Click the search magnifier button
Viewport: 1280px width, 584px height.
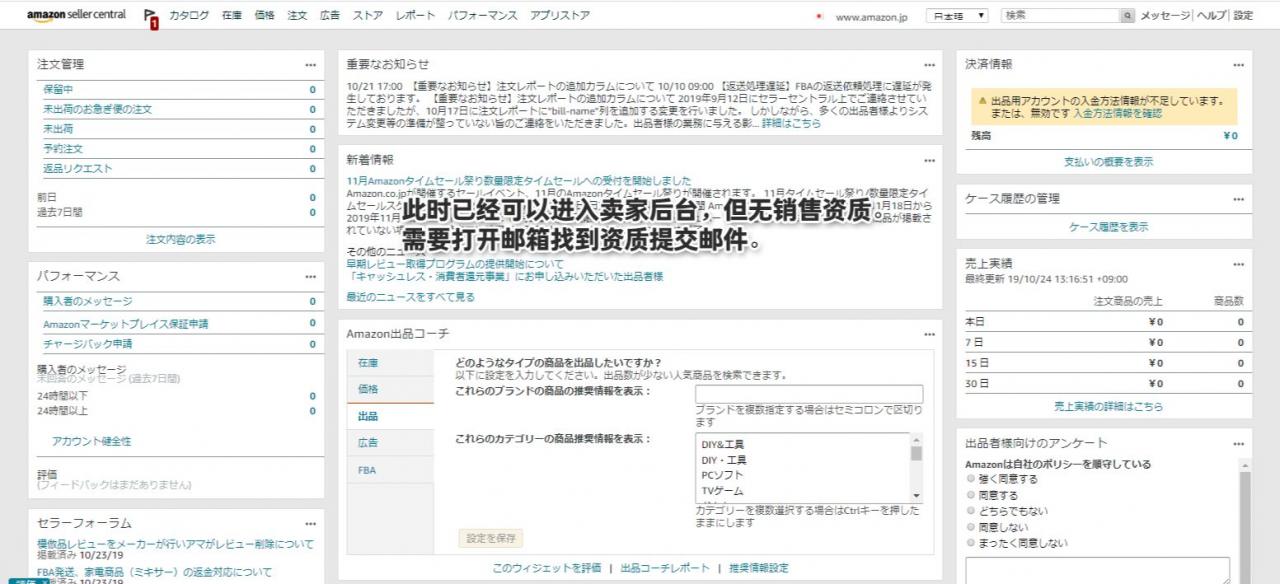pos(1128,16)
